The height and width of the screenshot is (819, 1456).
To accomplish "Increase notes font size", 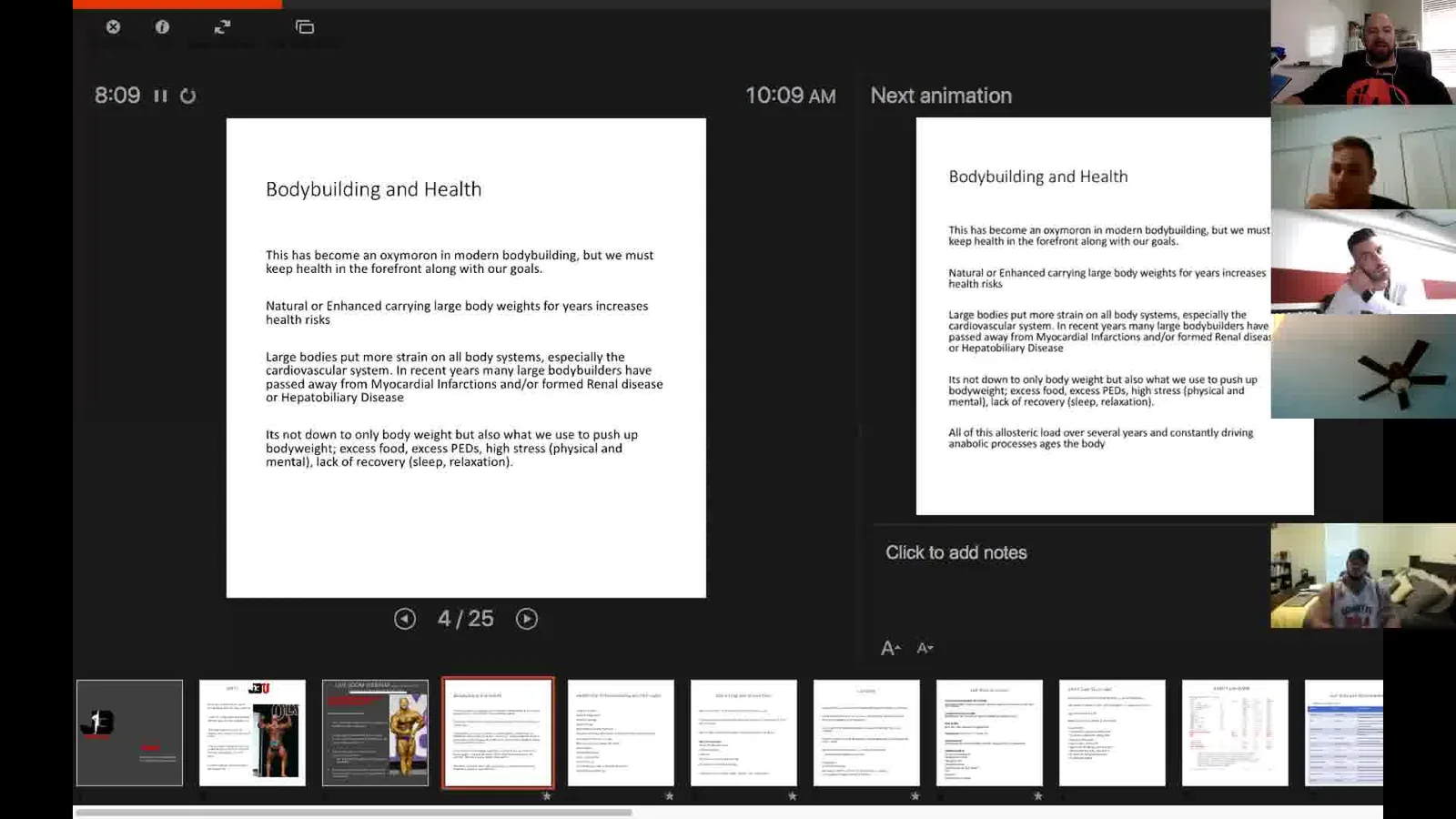I will 891,648.
